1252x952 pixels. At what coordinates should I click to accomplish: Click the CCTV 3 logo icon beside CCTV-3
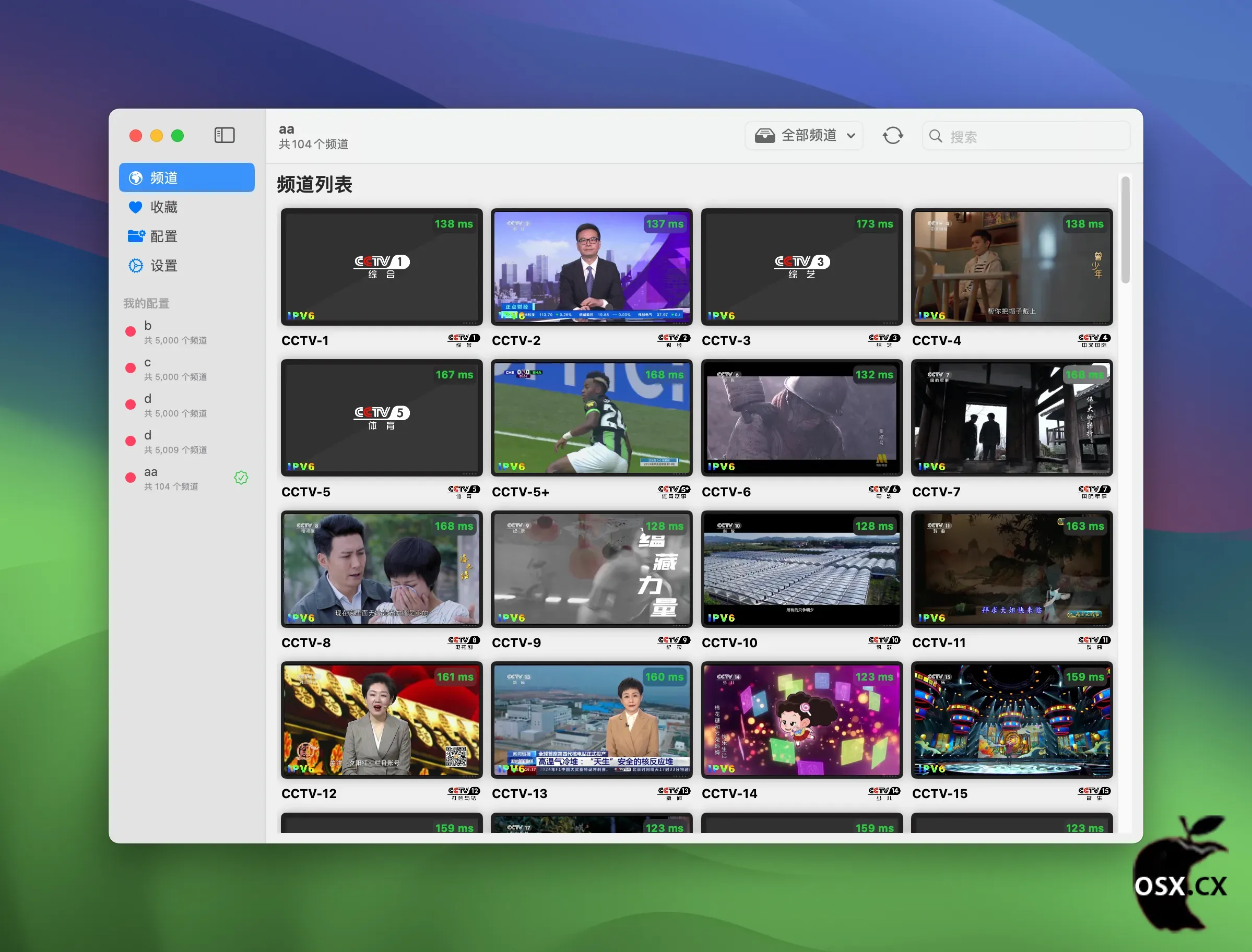tap(884, 341)
